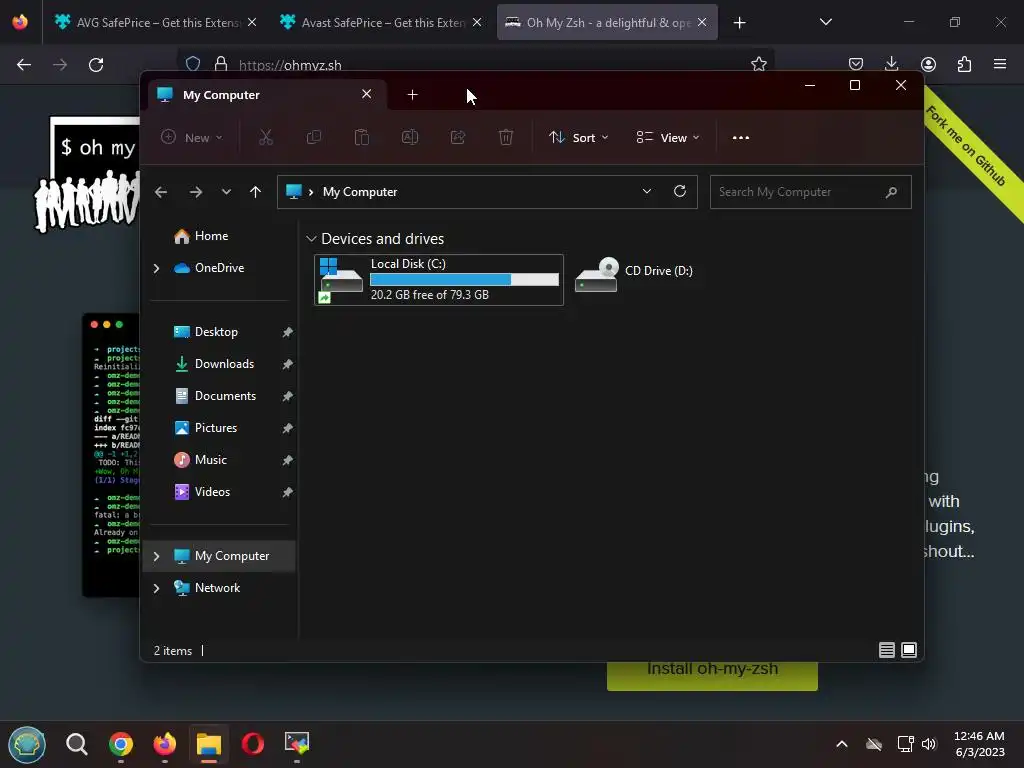Screen dimensions: 1024x768
Task: Open the Firefox hamburger menu
Action: (1000, 64)
